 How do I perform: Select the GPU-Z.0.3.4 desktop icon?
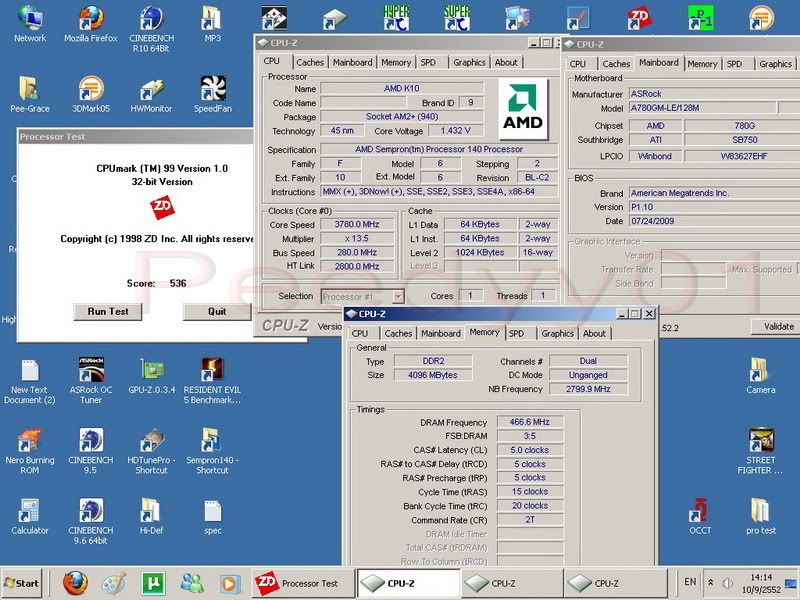[x=152, y=376]
